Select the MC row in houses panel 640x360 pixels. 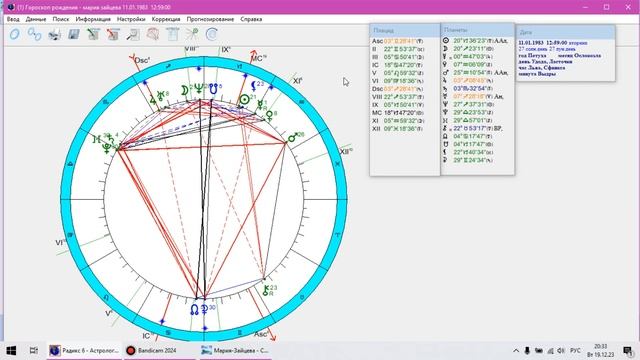[x=398, y=113]
